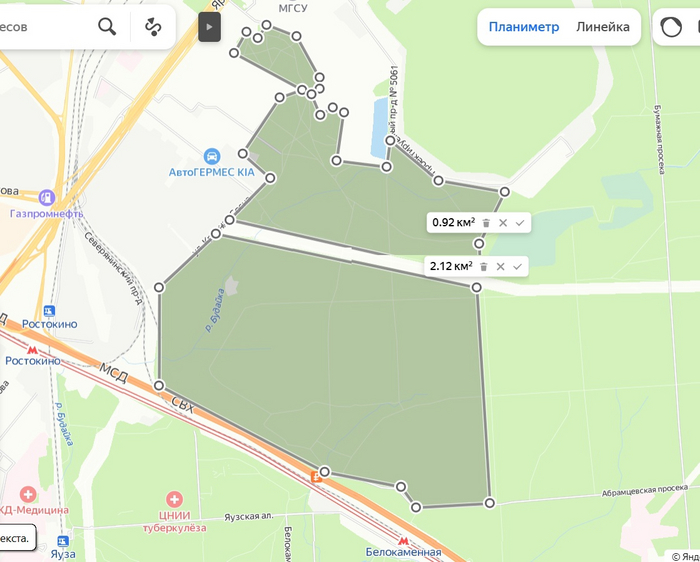Click the round layers icon top right
The height and width of the screenshot is (562, 700).
671,27
